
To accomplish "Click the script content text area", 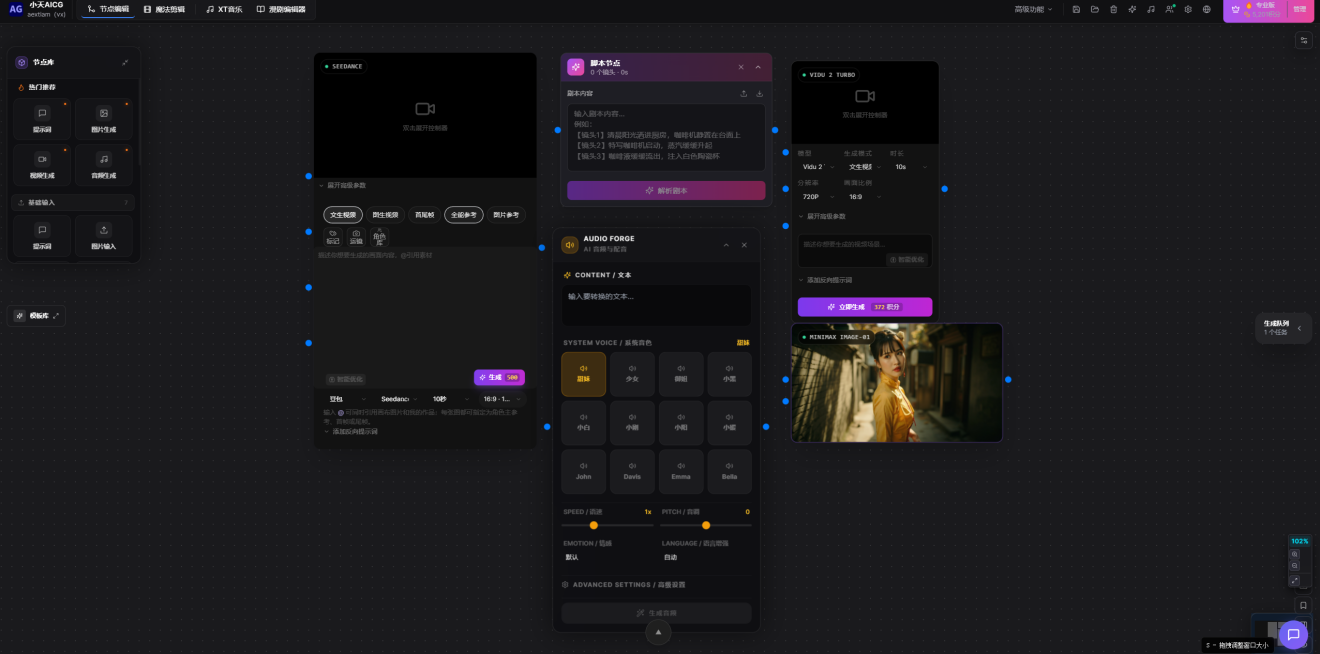I will coord(666,137).
